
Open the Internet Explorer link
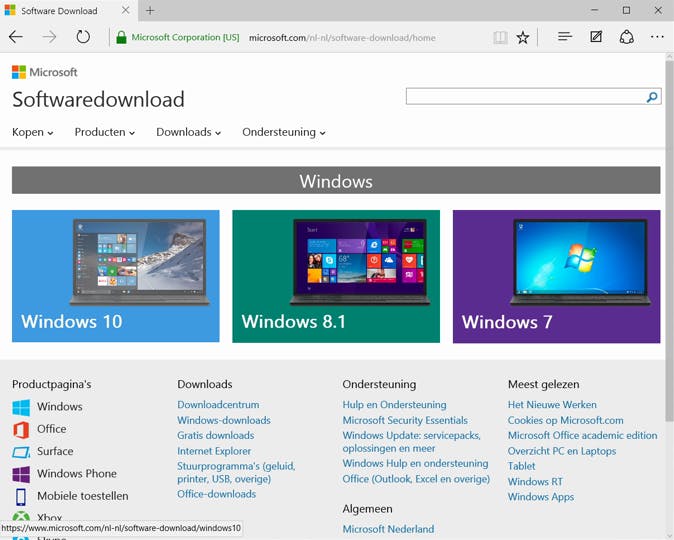pos(214,451)
